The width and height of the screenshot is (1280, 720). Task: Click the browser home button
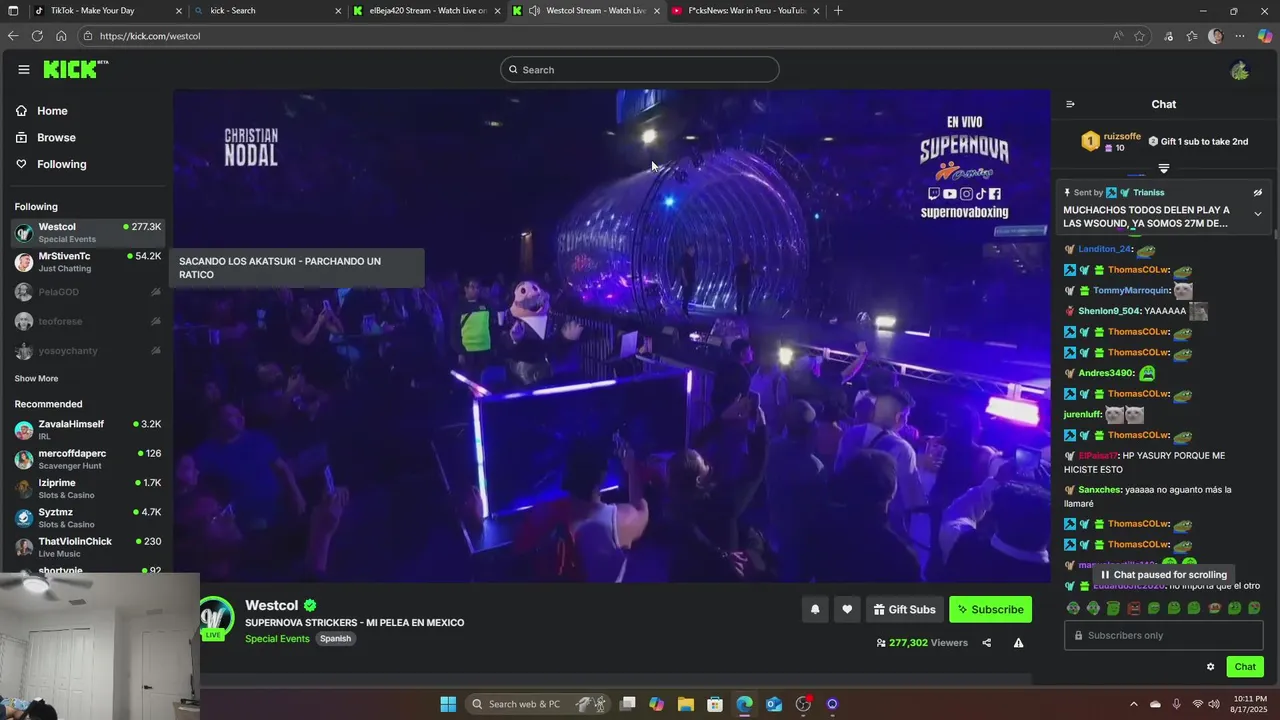(x=61, y=36)
